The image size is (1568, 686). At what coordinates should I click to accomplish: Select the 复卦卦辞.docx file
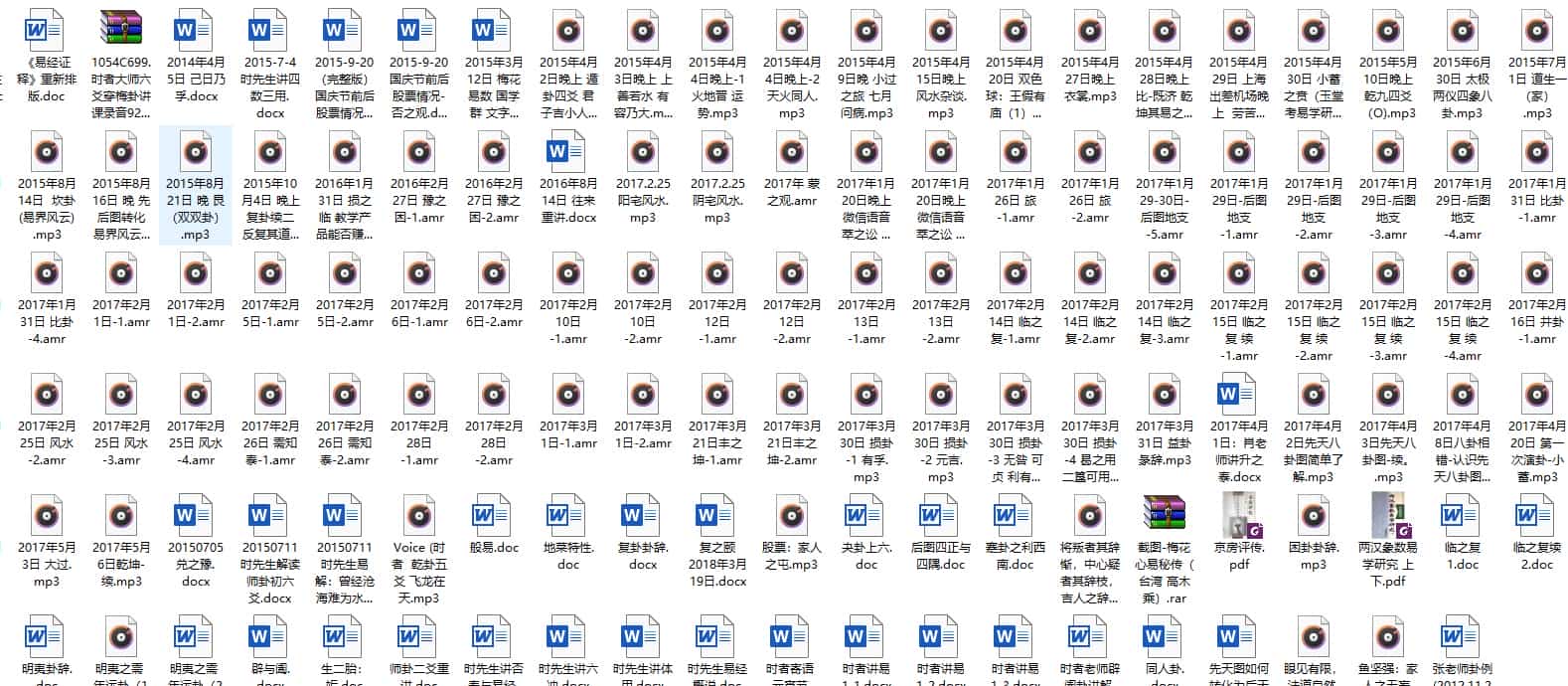(643, 517)
